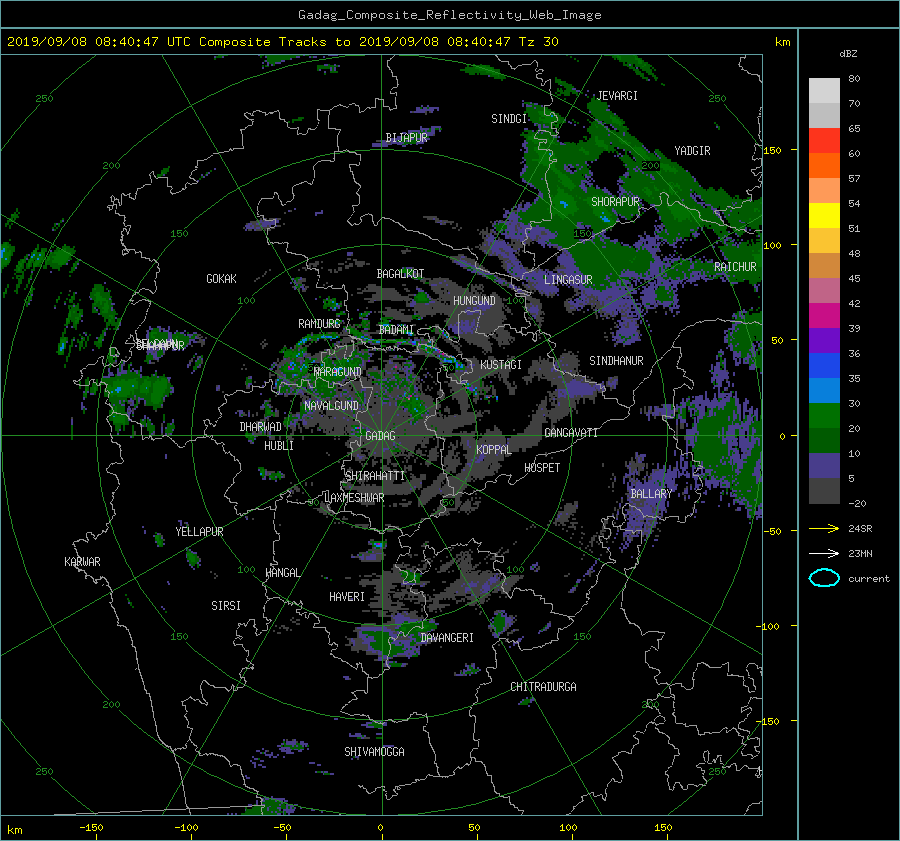This screenshot has height=841, width=900.
Task: Click the DAVANGERI label
Action: pos(447,638)
